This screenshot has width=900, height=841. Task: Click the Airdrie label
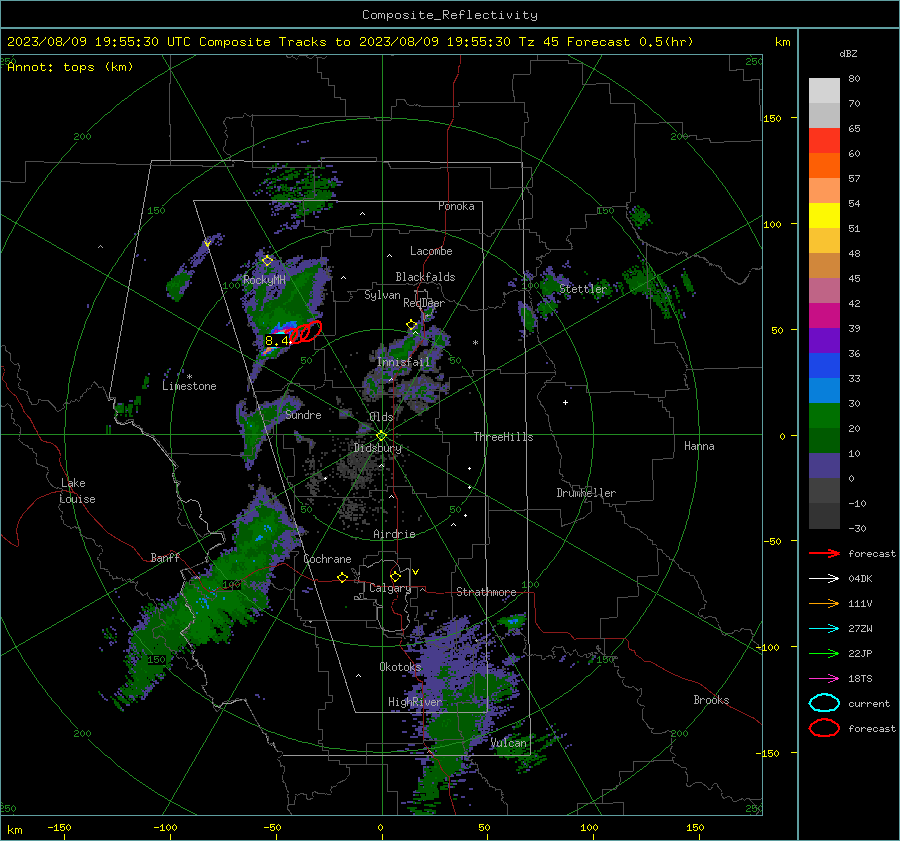pyautogui.click(x=394, y=534)
